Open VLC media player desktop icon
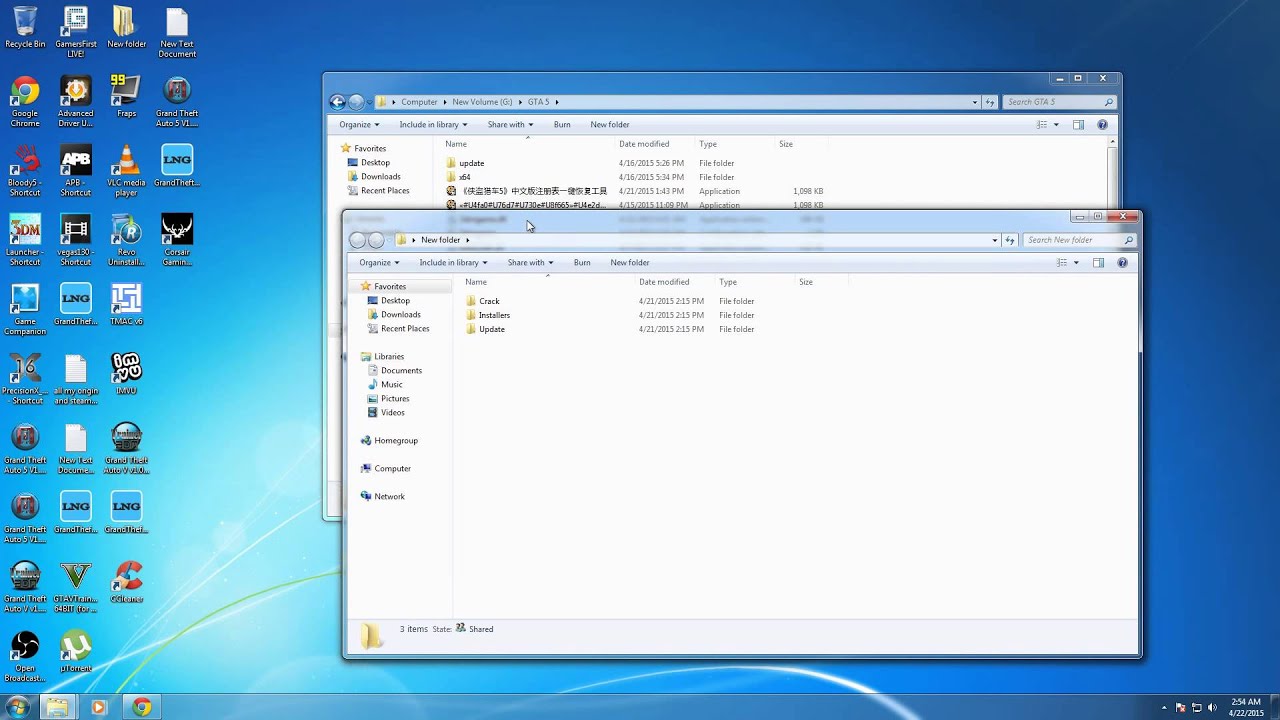 [x=126, y=171]
